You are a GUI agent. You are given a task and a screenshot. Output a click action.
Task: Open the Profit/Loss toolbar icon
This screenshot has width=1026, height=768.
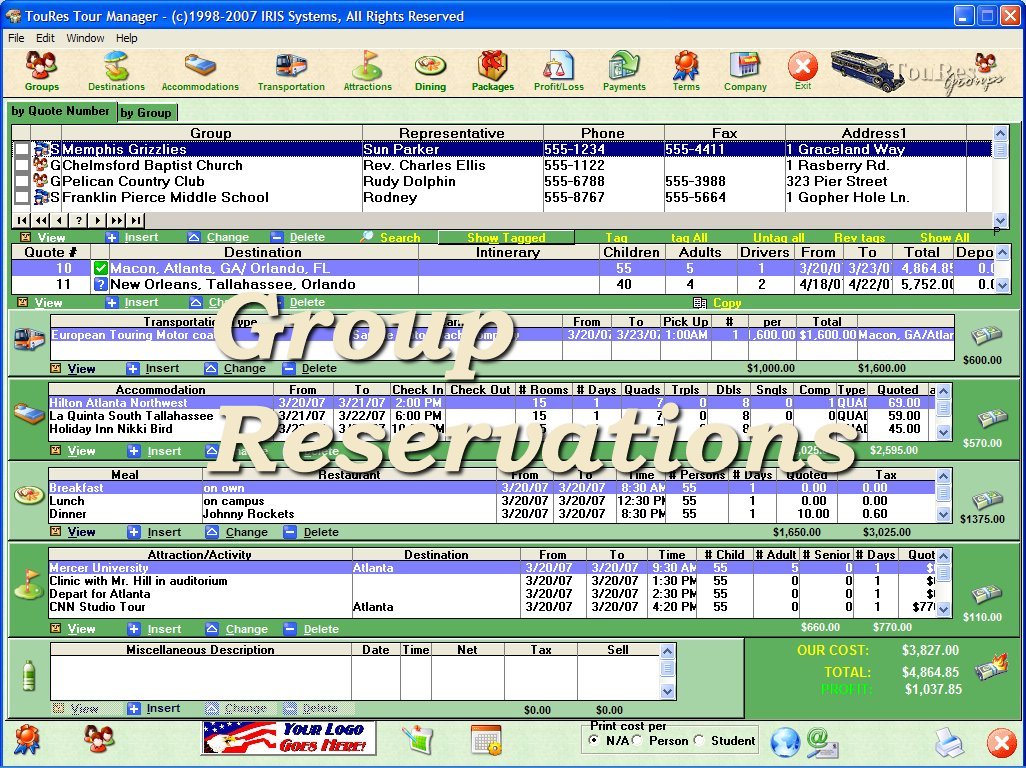(x=558, y=71)
